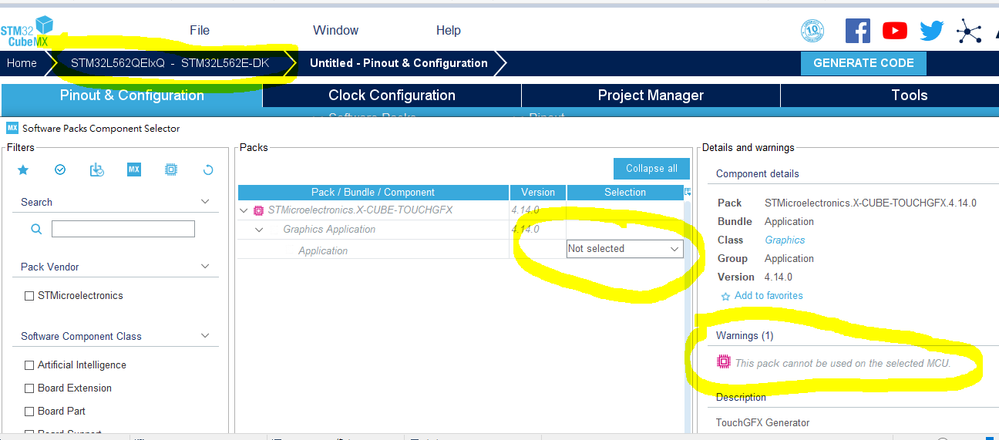Click the STM32L562QEIxQ - STM32L562E-DK breadcrumb
Screen dimensions: 999x440
[172, 63]
